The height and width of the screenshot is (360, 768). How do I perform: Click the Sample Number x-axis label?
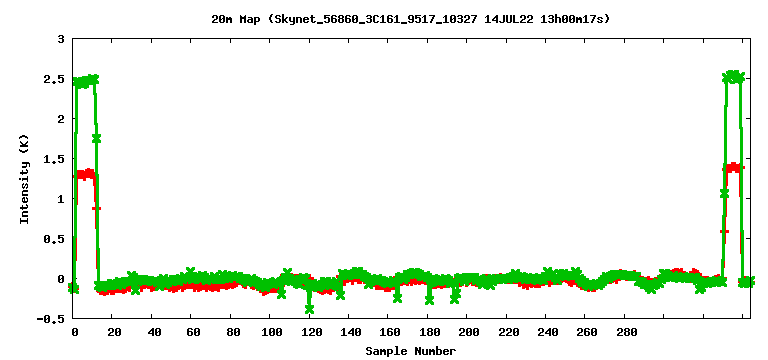[410, 351]
